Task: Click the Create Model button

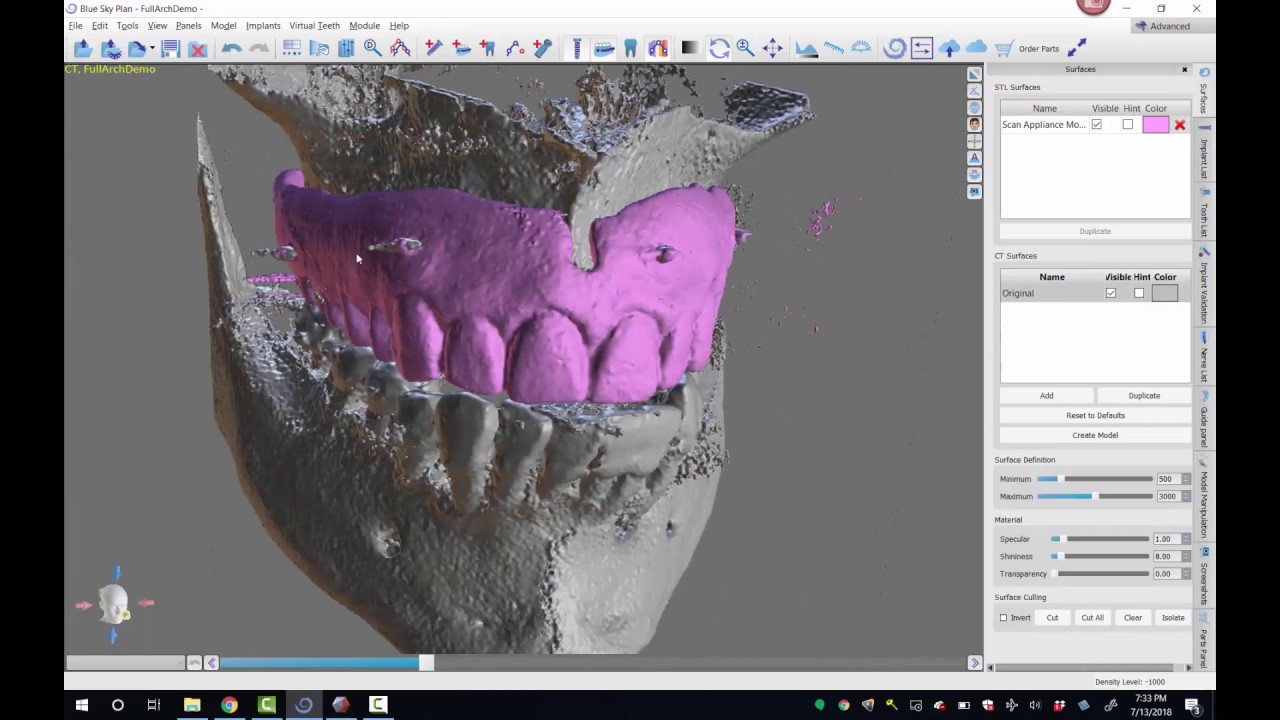Action: 1095,435
